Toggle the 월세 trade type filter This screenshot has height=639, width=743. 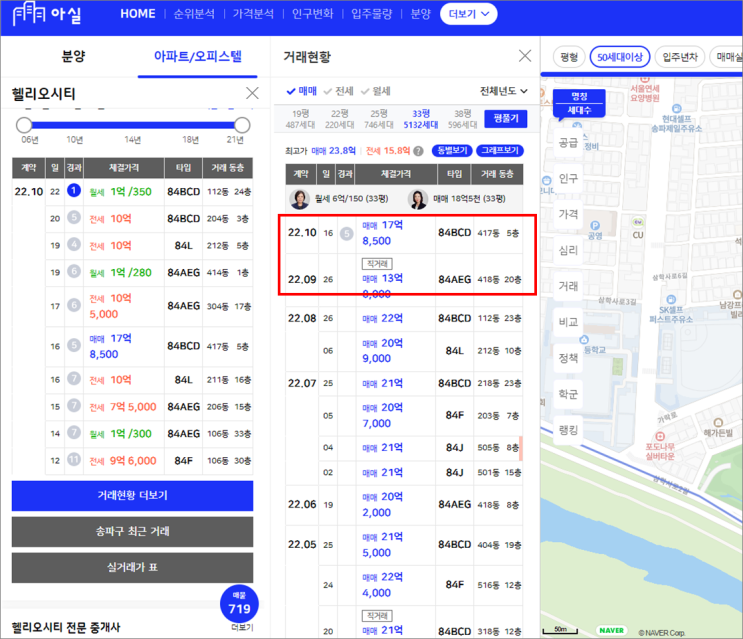click(376, 91)
